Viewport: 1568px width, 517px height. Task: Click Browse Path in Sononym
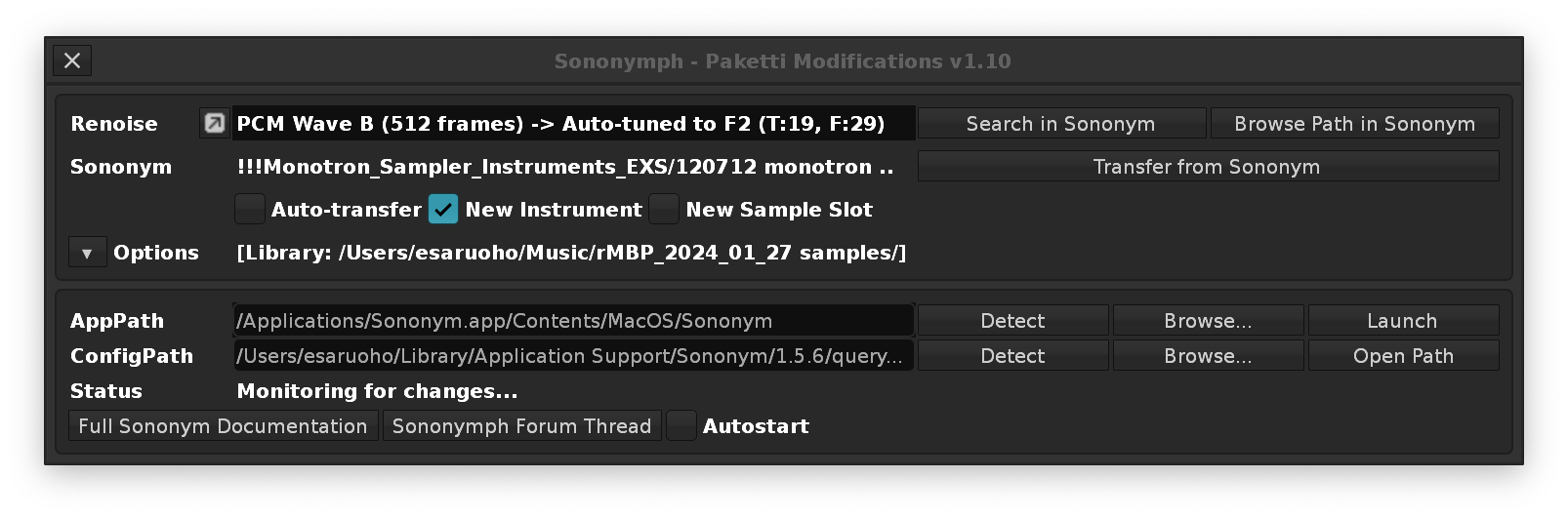(1354, 124)
